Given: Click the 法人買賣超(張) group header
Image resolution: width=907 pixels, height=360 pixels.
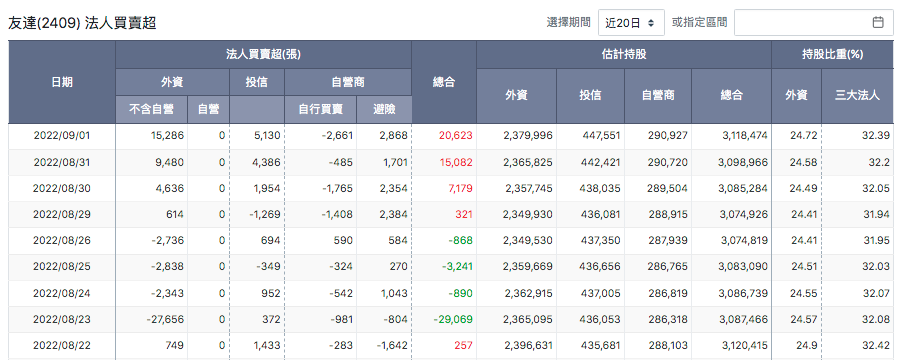Looking at the screenshot, I should pyautogui.click(x=263, y=54).
